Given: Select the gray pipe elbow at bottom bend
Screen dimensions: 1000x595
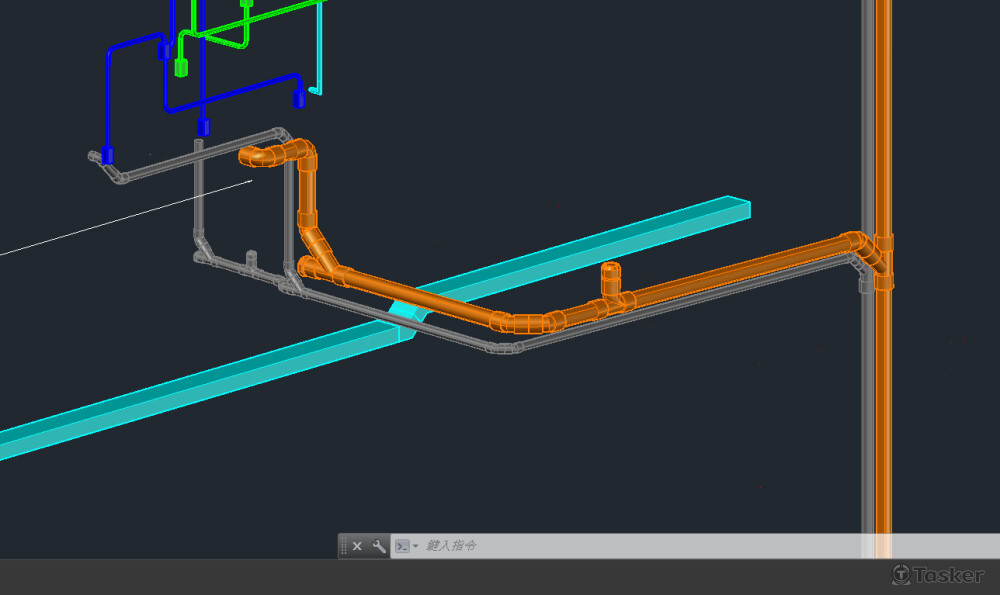Looking at the screenshot, I should coord(504,349).
